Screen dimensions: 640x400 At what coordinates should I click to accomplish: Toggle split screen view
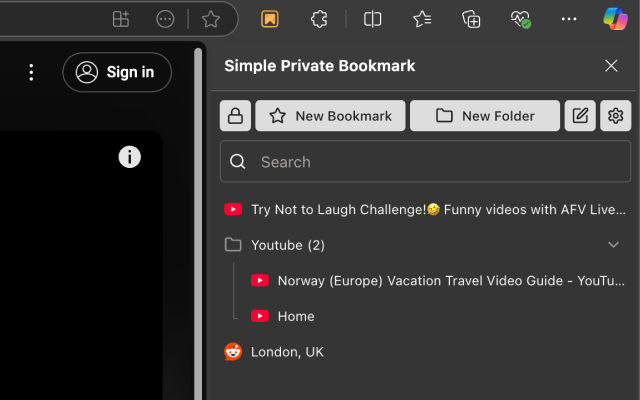pyautogui.click(x=372, y=19)
